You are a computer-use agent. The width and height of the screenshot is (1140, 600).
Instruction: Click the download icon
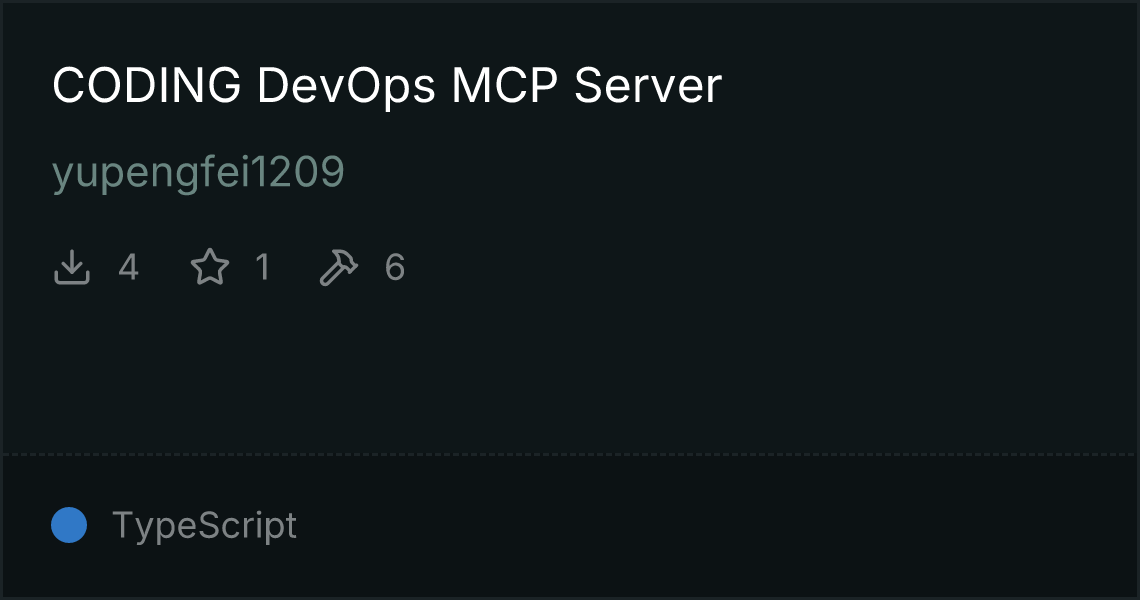pyautogui.click(x=72, y=267)
